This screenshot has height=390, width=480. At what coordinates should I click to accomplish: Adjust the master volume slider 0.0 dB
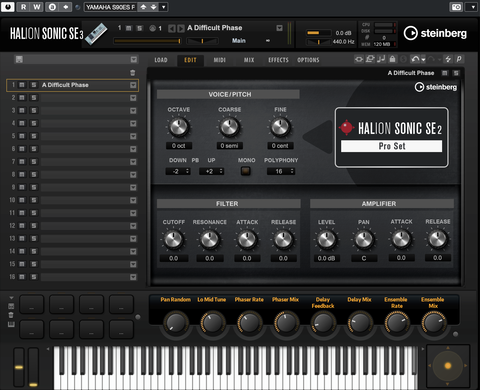[x=318, y=33]
